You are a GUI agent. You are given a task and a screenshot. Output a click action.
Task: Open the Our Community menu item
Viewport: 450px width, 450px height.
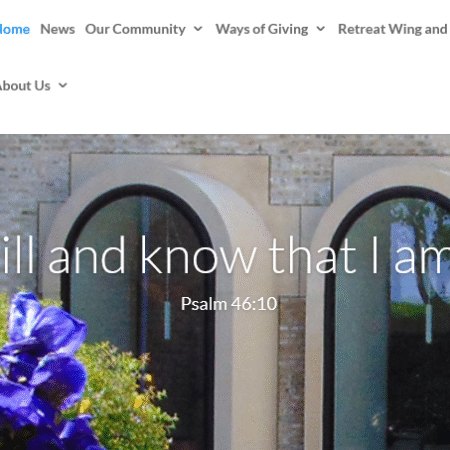[135, 29]
